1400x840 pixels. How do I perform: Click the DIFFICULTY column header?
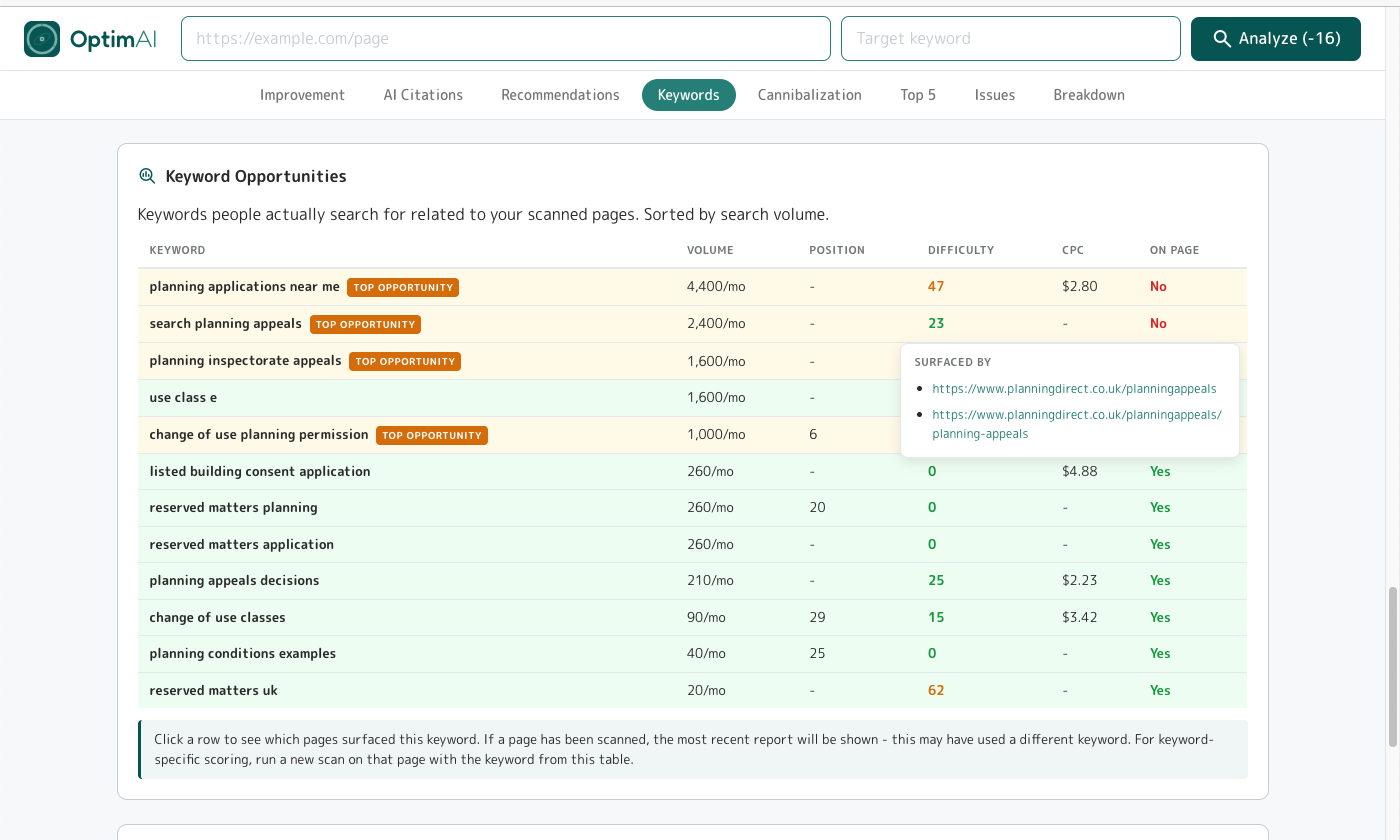click(x=961, y=250)
